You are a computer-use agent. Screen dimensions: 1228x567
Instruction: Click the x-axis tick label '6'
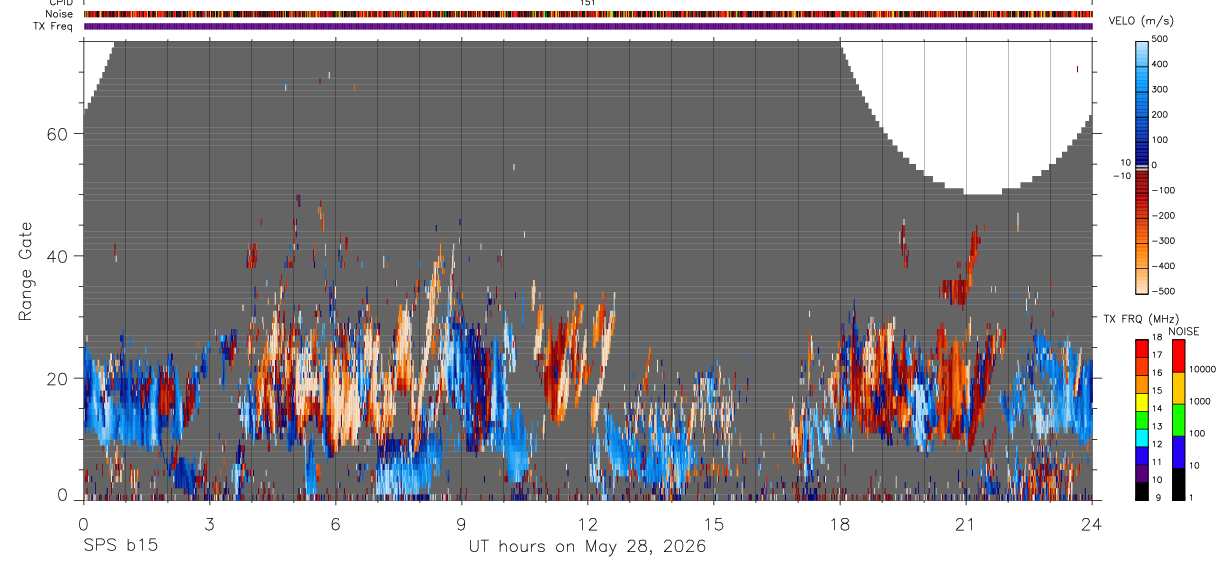[x=336, y=524]
